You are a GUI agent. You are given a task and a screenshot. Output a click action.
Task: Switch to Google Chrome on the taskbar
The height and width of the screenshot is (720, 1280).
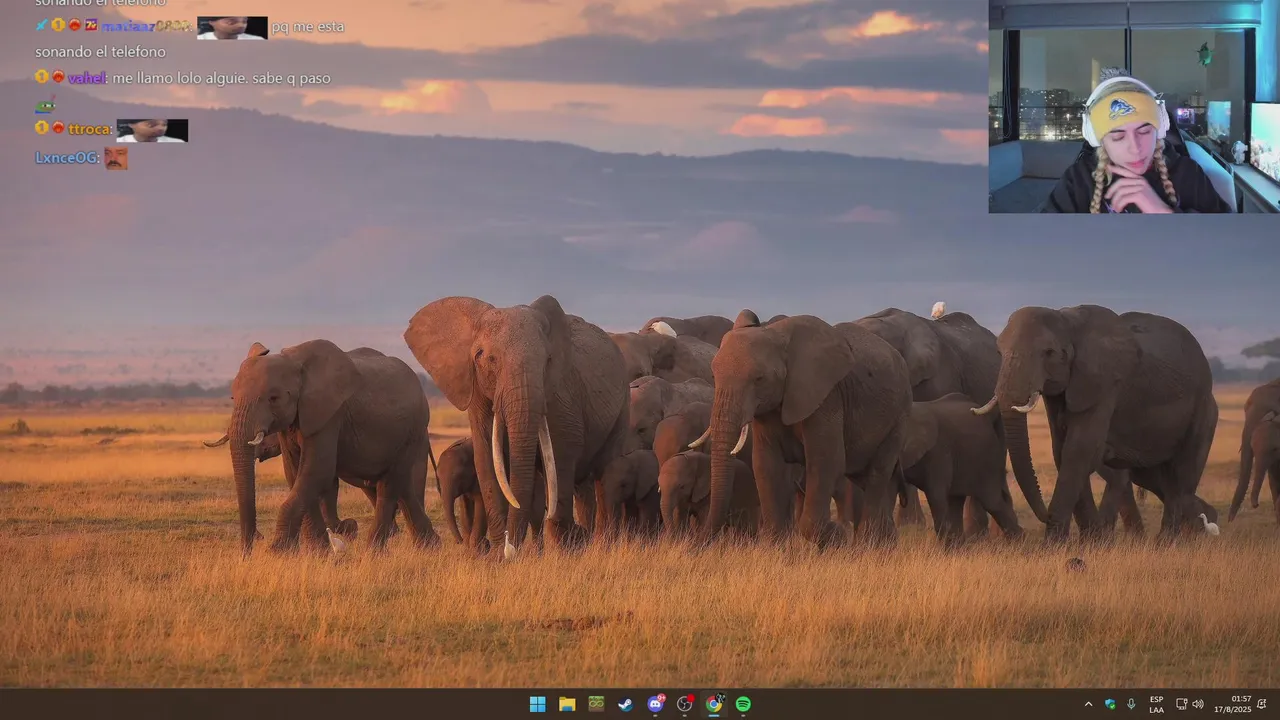coord(714,704)
